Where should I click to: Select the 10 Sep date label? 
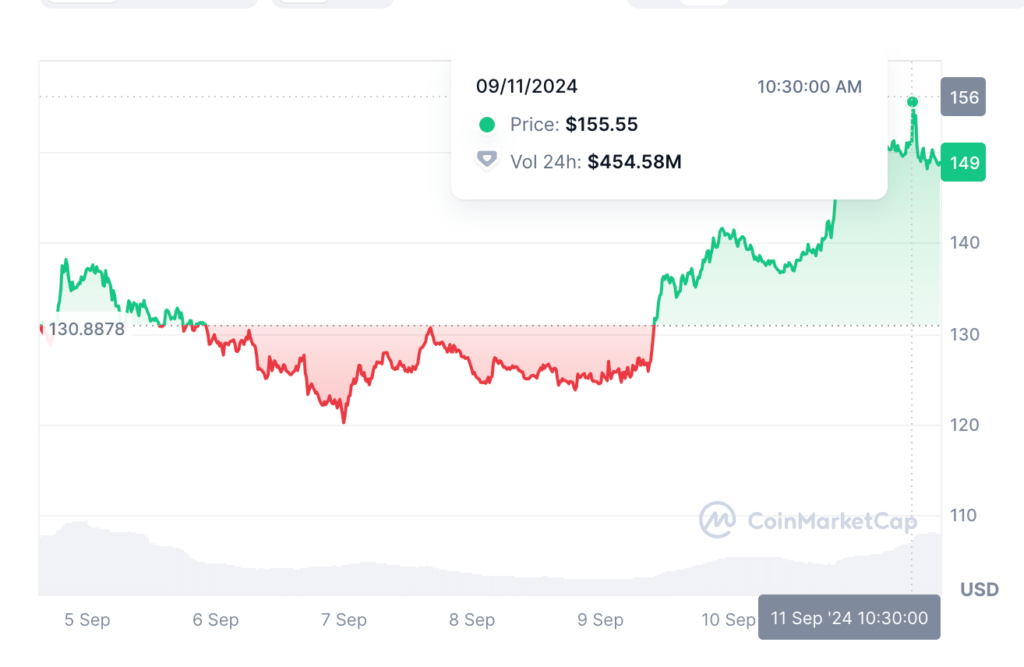point(728,620)
